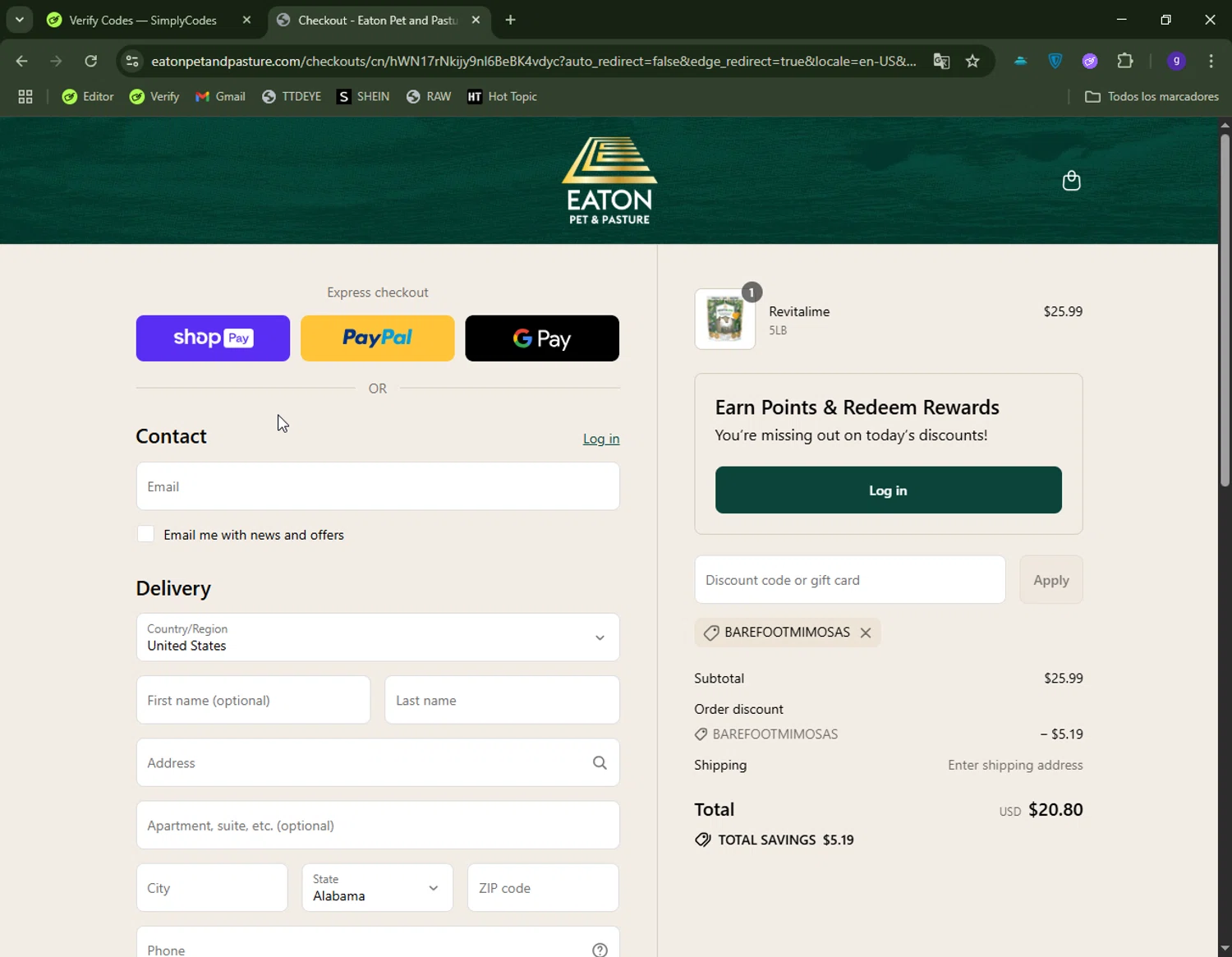Open the shopping bag cart icon

pos(1071,181)
